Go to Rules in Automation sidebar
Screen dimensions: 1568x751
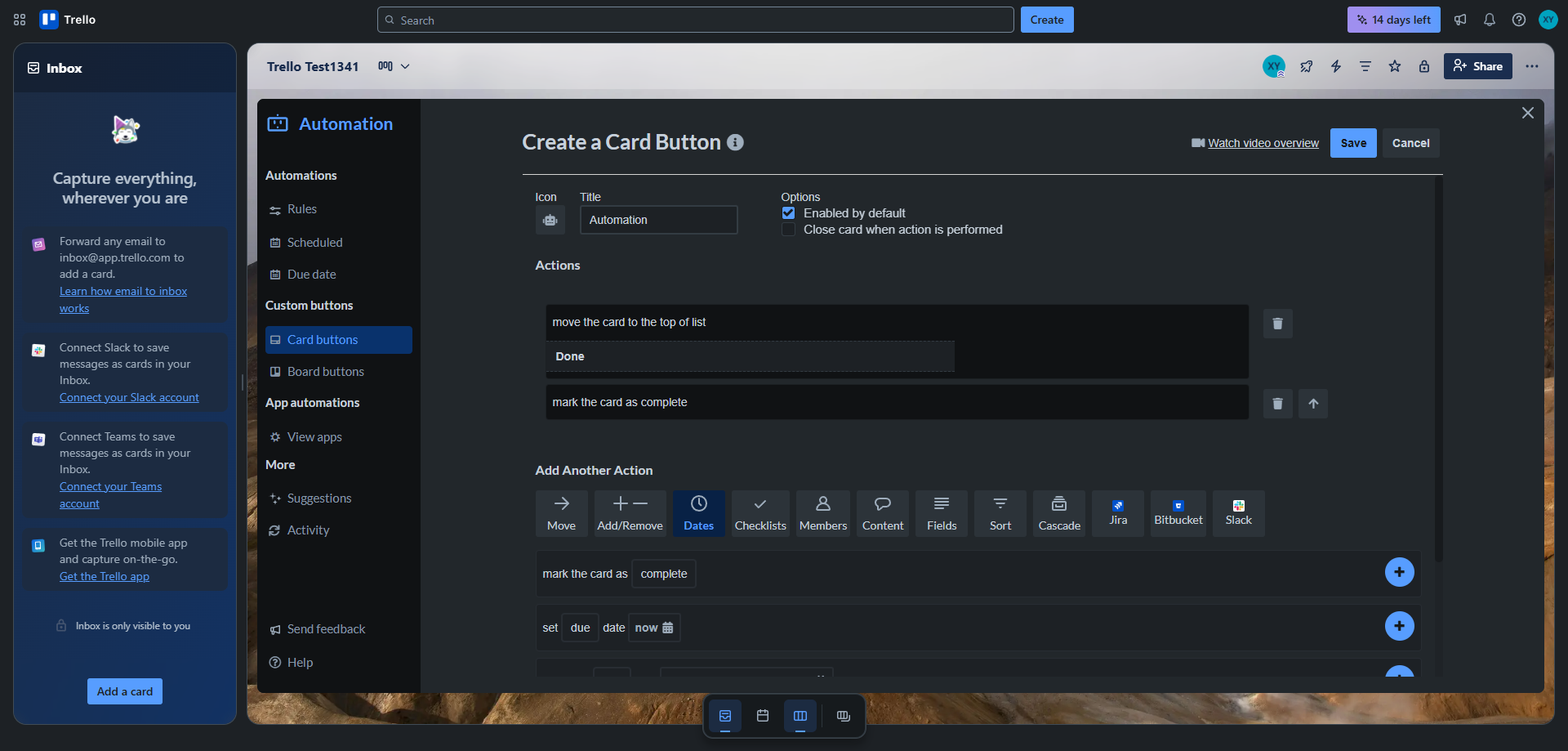click(x=339, y=209)
